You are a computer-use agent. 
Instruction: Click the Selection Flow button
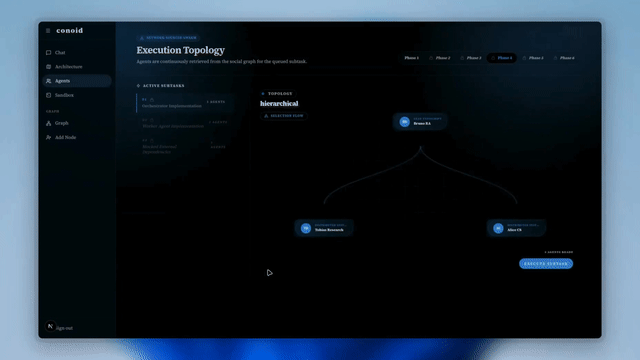click(284, 116)
